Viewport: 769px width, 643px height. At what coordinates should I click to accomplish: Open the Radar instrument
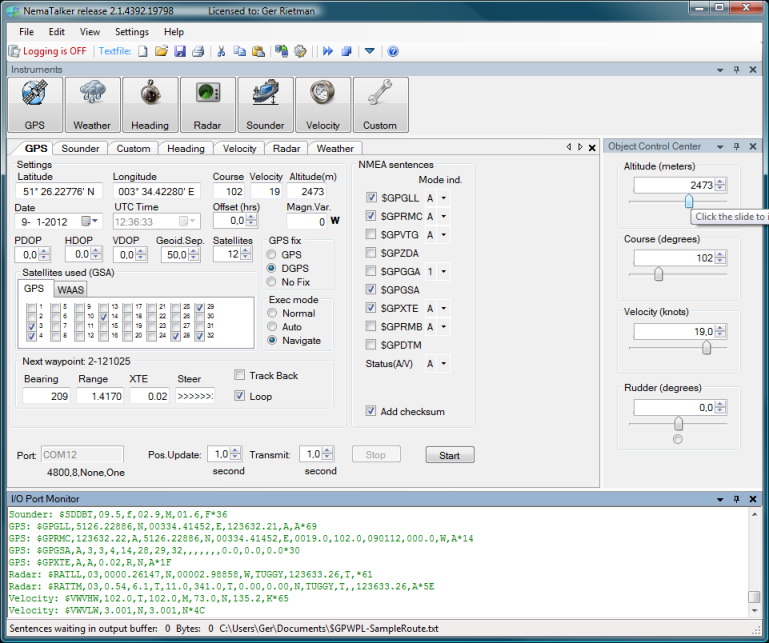point(207,105)
